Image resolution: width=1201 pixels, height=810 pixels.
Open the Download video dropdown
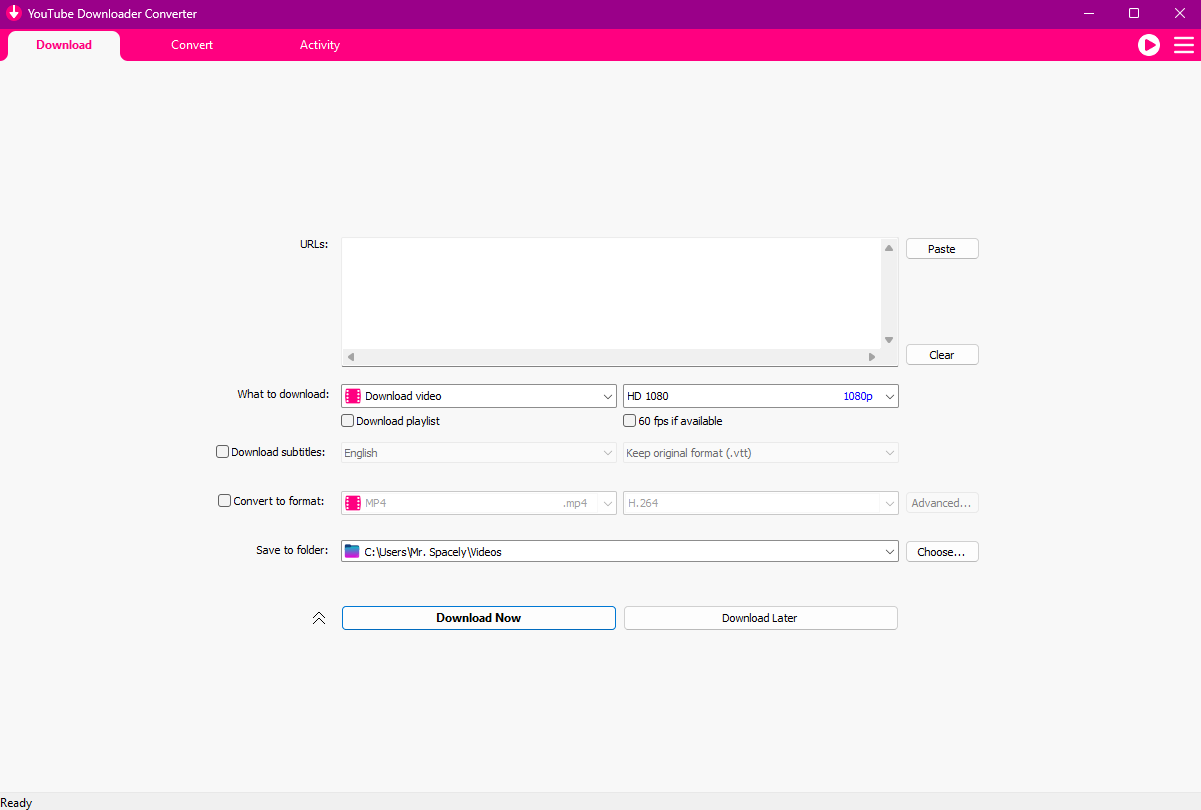479,396
